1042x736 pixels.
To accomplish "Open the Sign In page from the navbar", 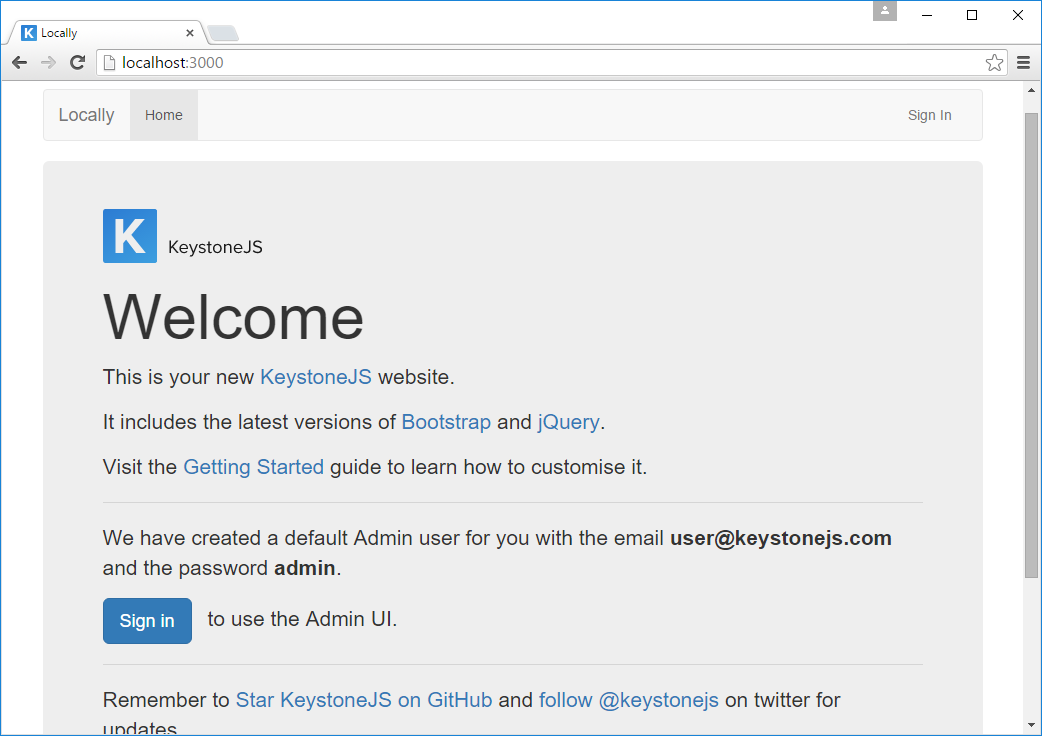I will tap(929, 114).
